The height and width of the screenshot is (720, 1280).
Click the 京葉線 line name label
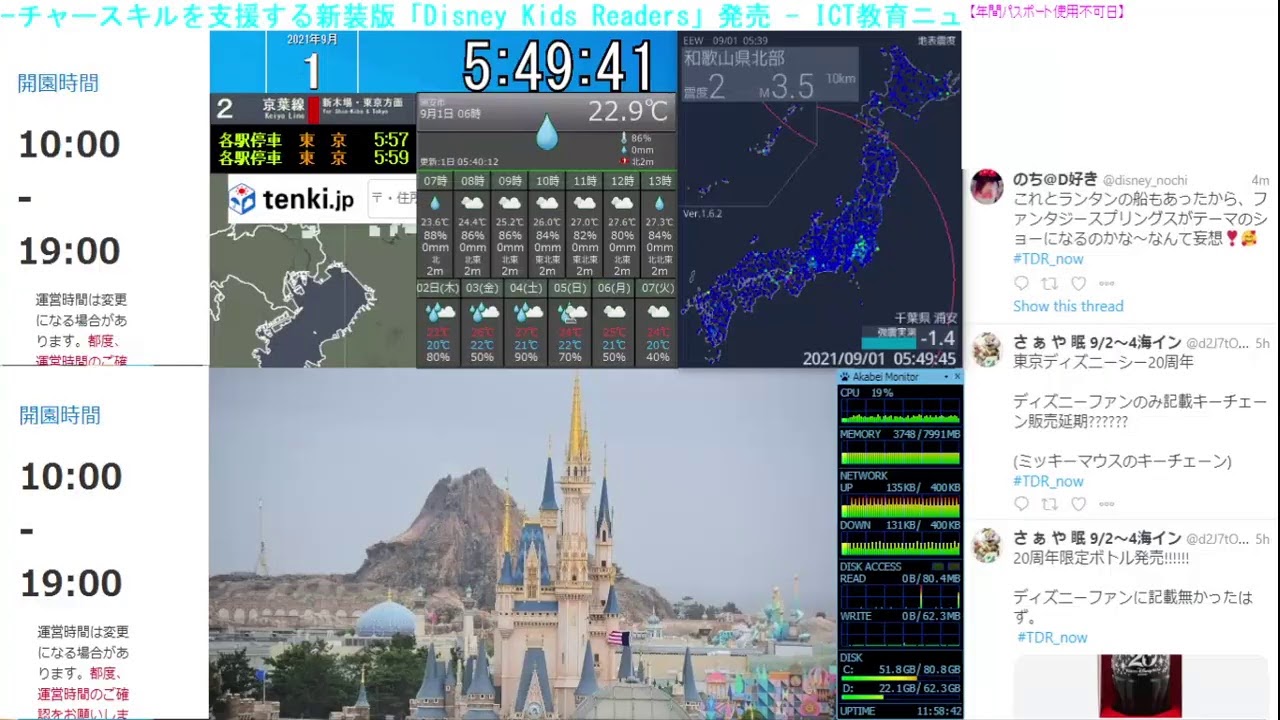[x=282, y=103]
